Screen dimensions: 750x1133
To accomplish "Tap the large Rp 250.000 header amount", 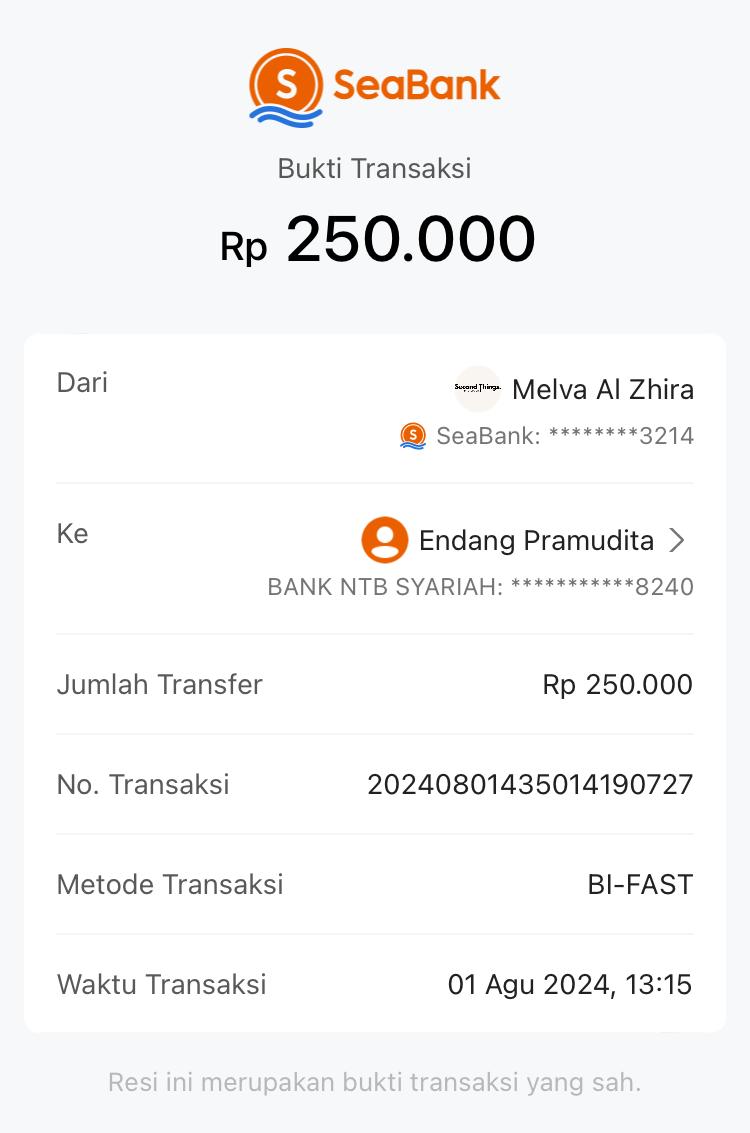I will [x=378, y=240].
